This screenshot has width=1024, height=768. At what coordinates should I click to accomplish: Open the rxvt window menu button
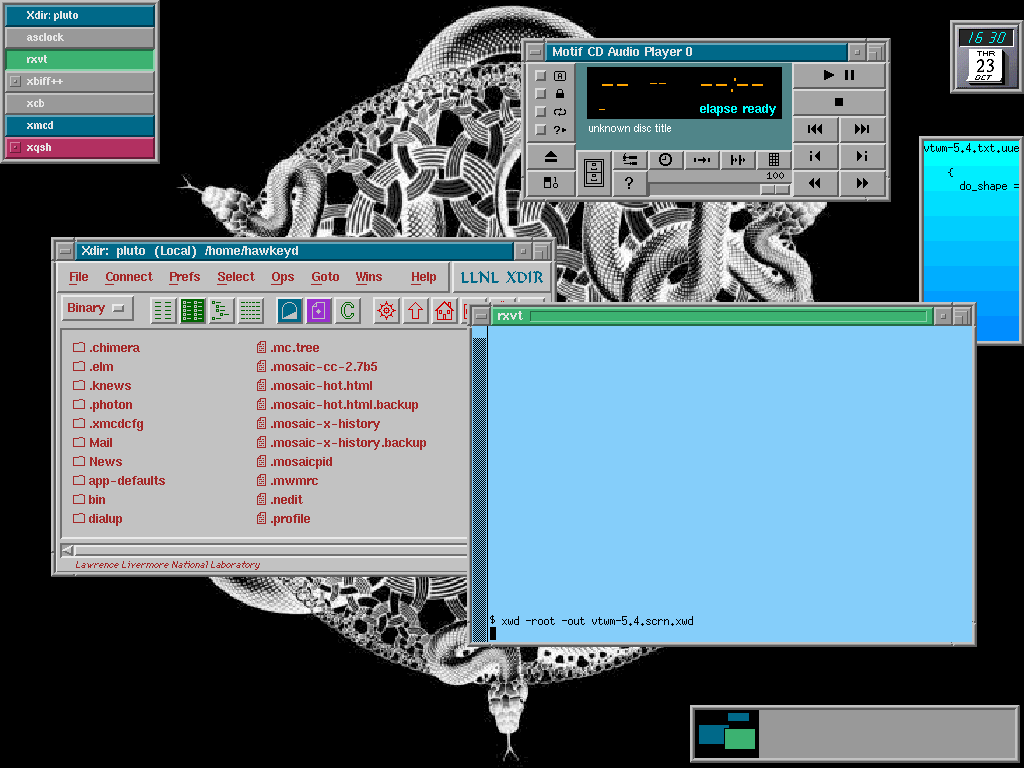[x=481, y=316]
